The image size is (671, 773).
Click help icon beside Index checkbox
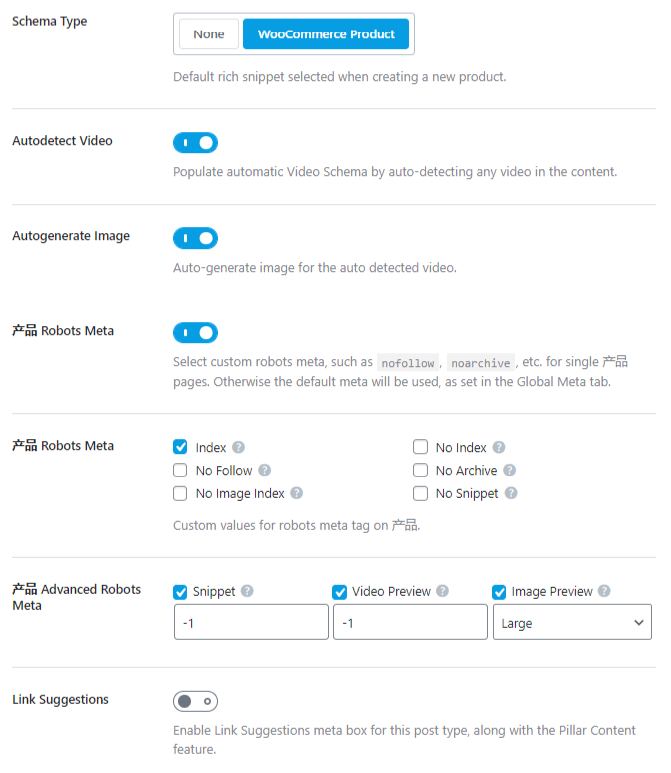(x=239, y=448)
